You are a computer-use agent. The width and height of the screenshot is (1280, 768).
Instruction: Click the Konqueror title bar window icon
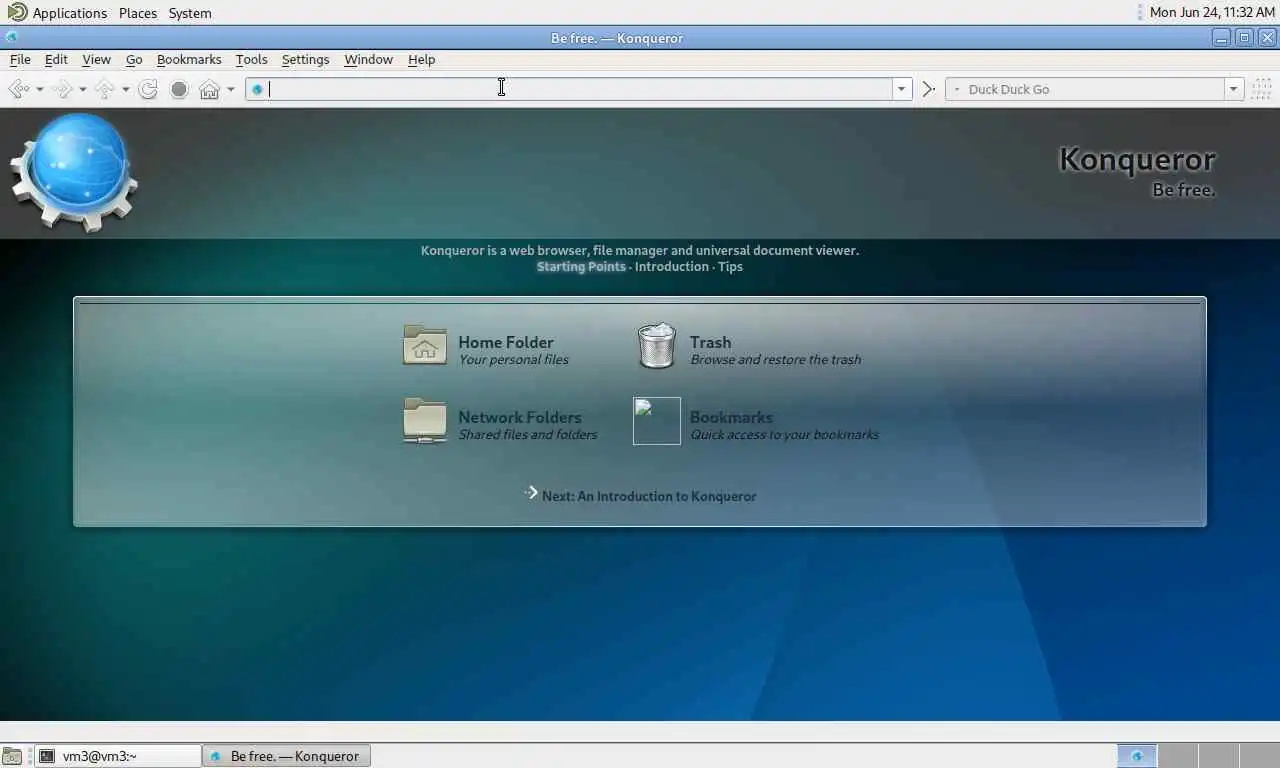(11, 38)
